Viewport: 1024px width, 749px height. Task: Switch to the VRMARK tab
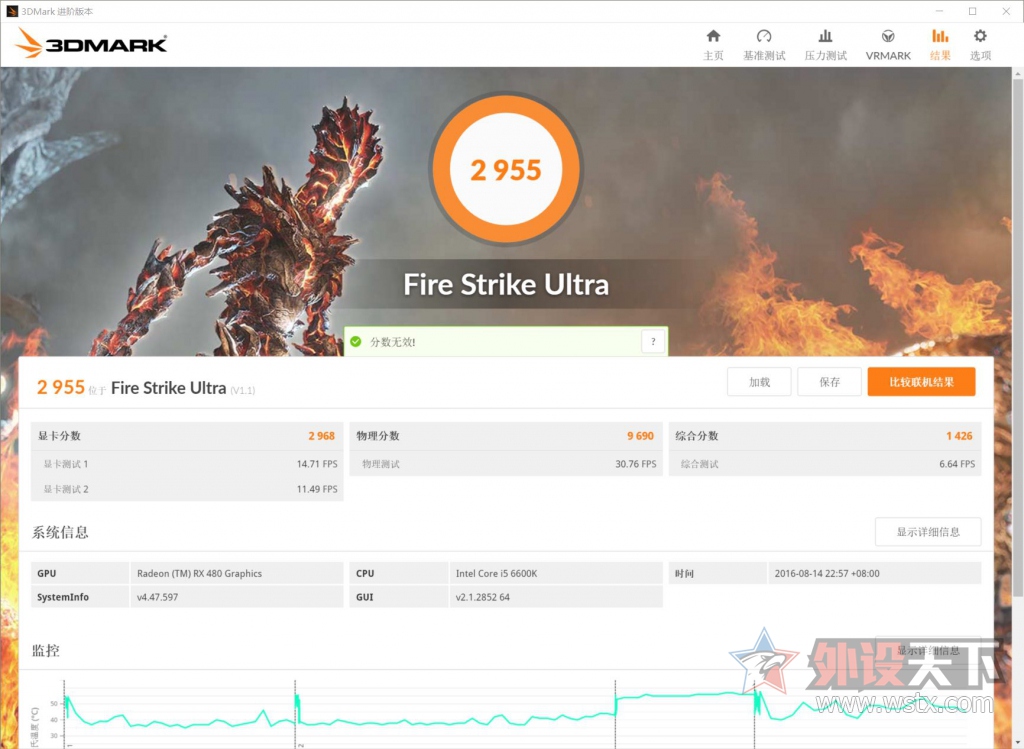[888, 45]
